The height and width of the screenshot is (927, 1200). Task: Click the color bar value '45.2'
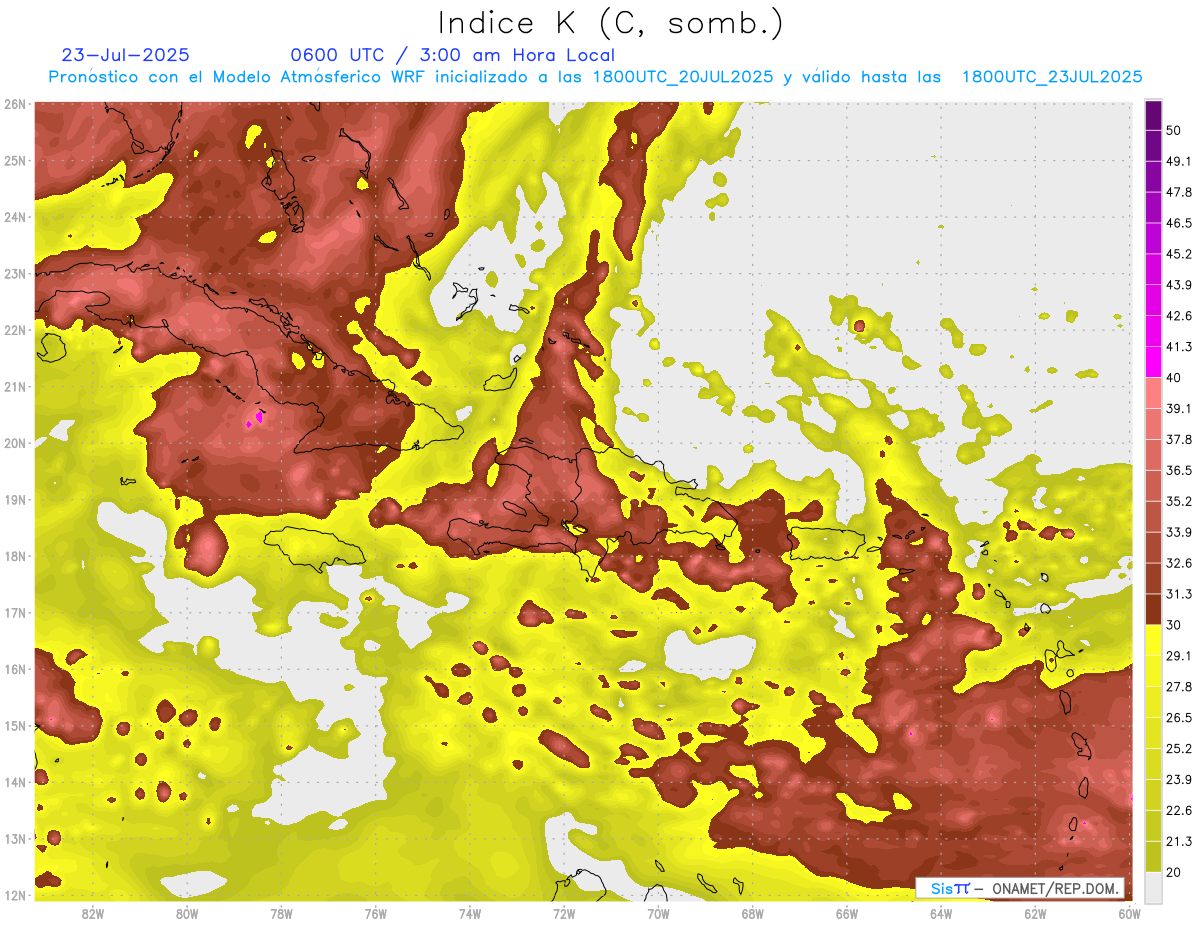1179,254
